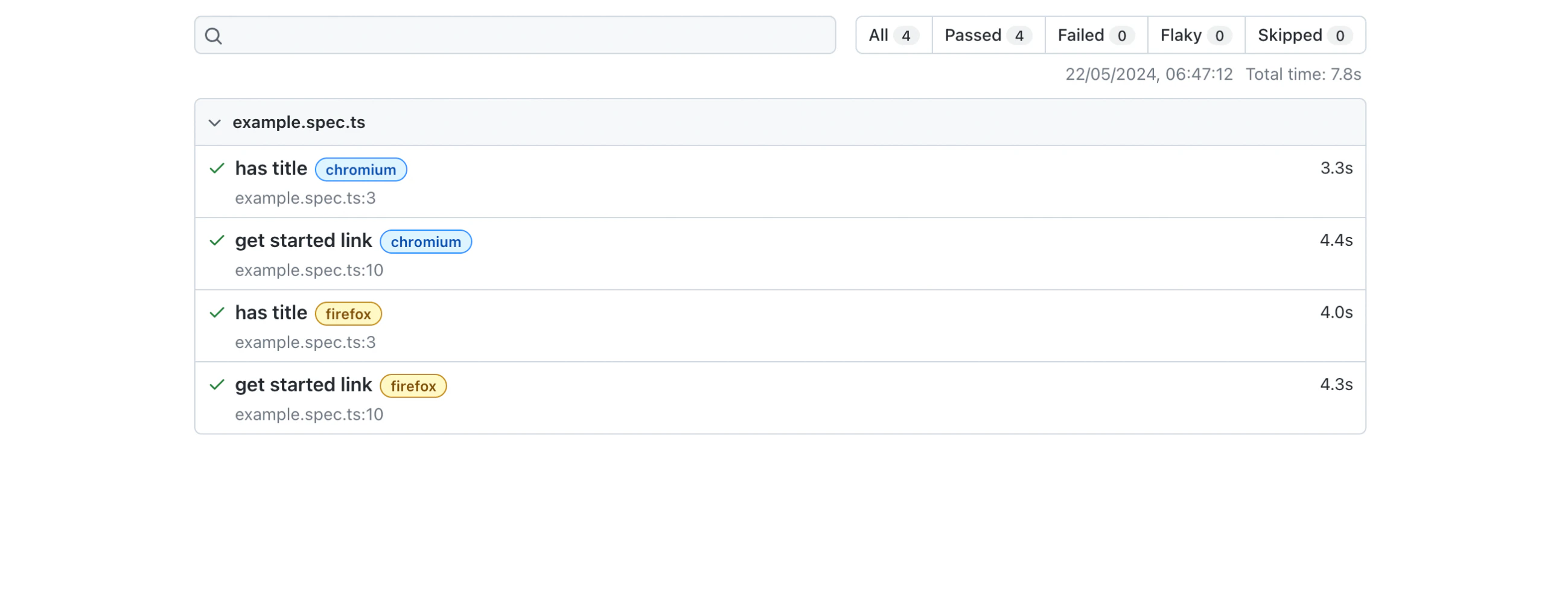The height and width of the screenshot is (604, 1568).
Task: Click chromium badge on has title test
Action: click(x=360, y=170)
